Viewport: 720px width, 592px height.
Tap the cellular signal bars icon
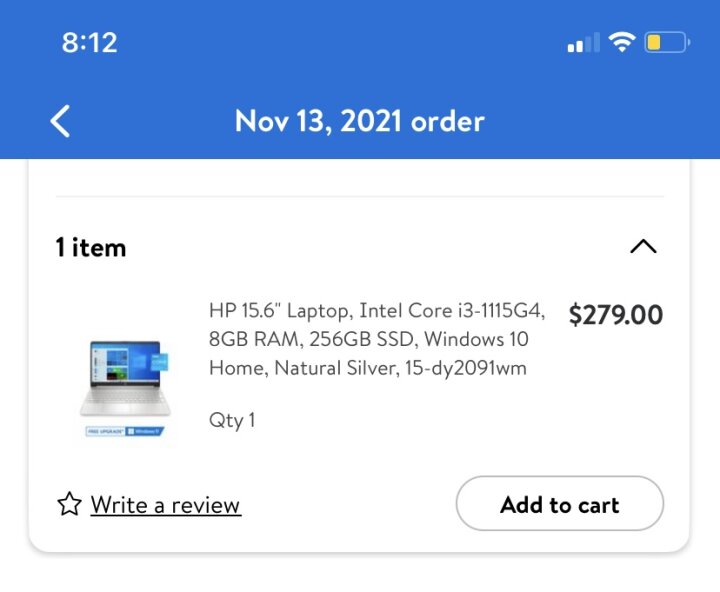tap(584, 43)
